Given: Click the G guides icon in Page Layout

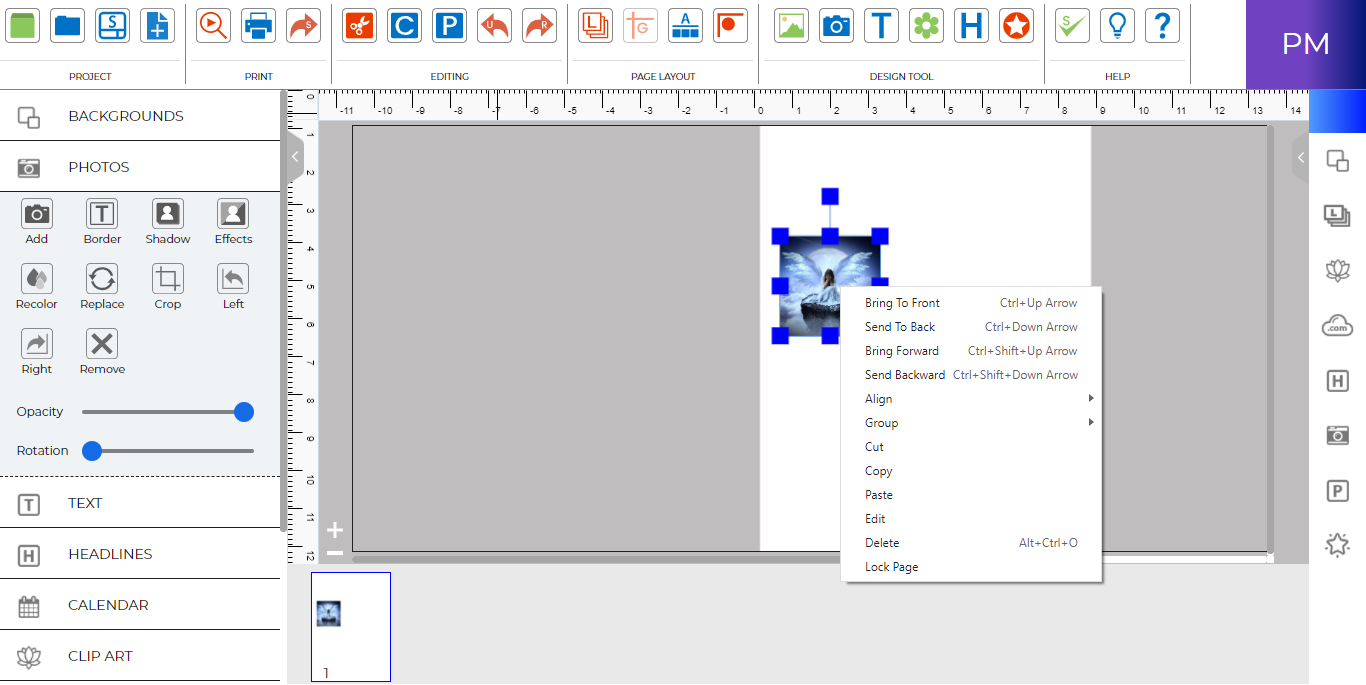Looking at the screenshot, I should (640, 25).
